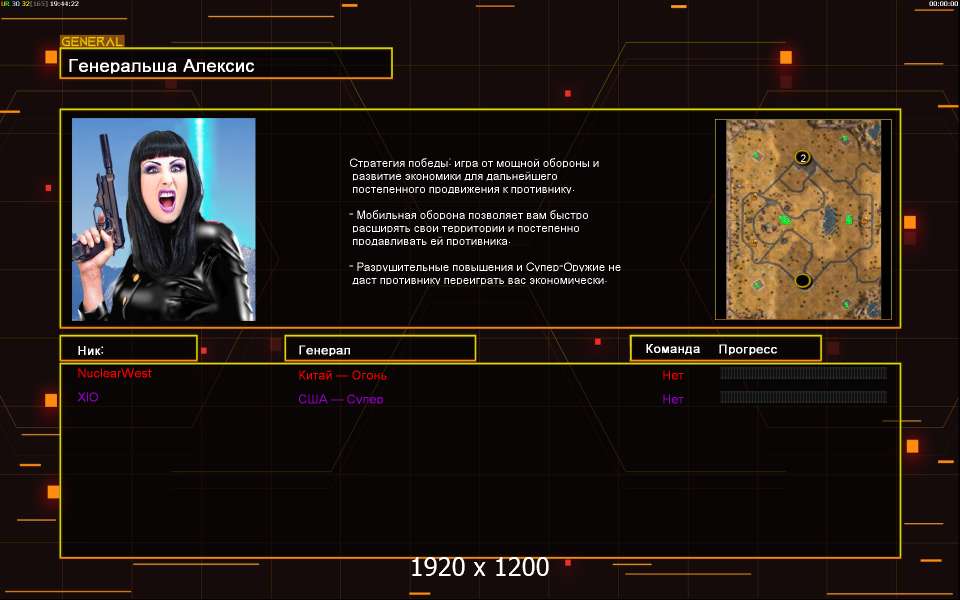960x600 pixels.
Task: Click the Команда column header
Action: point(672,349)
